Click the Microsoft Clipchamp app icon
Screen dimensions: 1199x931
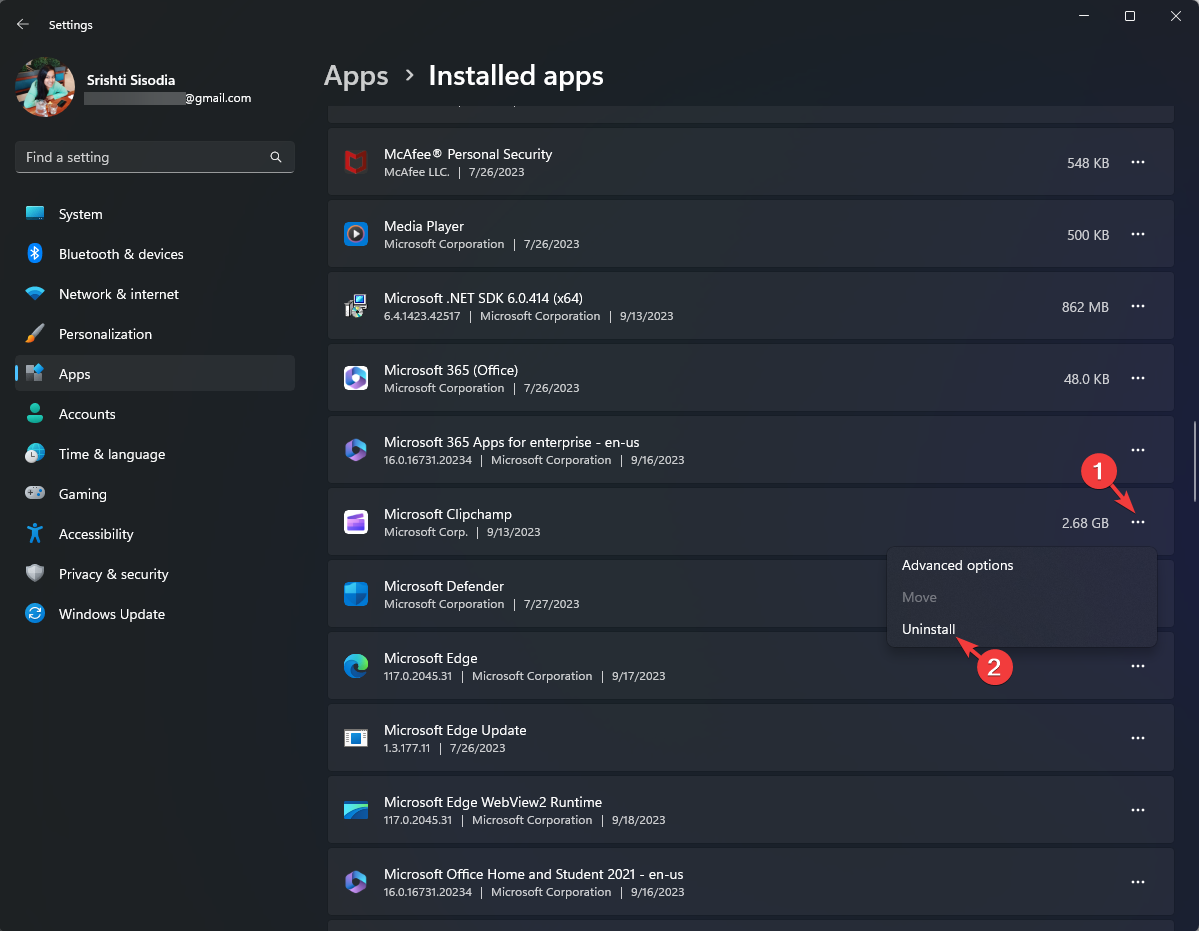coord(356,522)
